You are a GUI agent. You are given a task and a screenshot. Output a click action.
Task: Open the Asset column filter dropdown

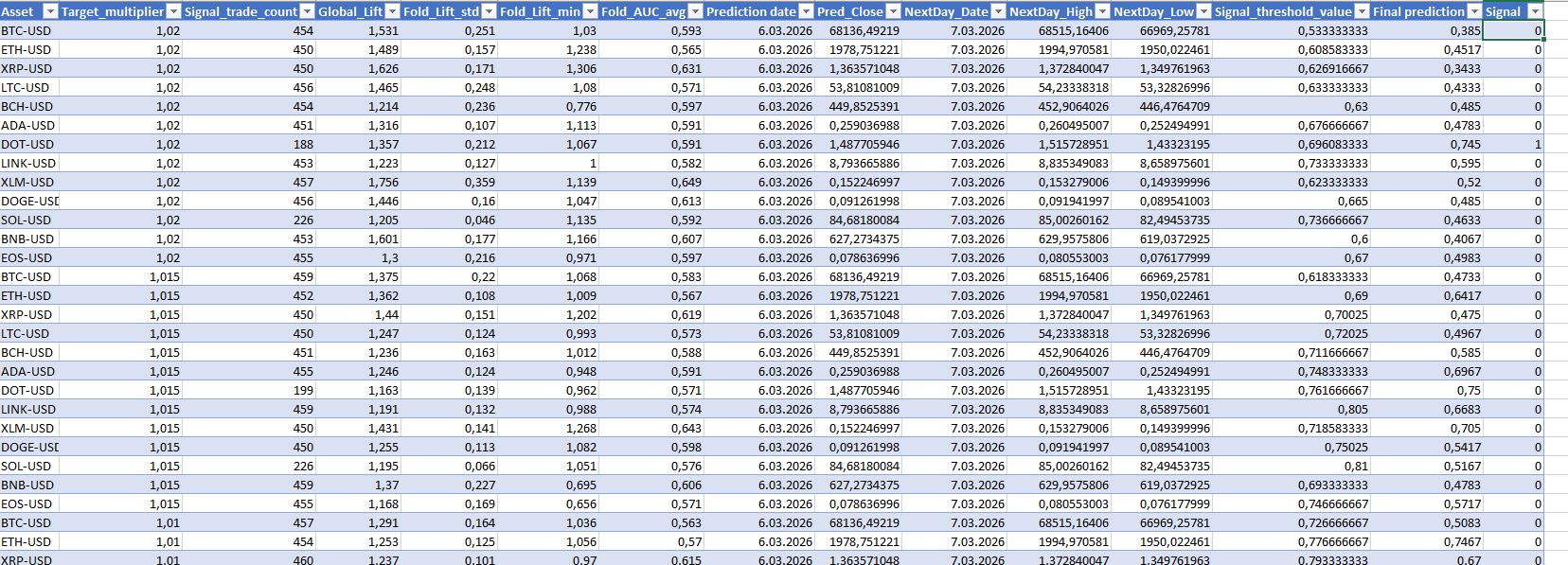pos(48,11)
